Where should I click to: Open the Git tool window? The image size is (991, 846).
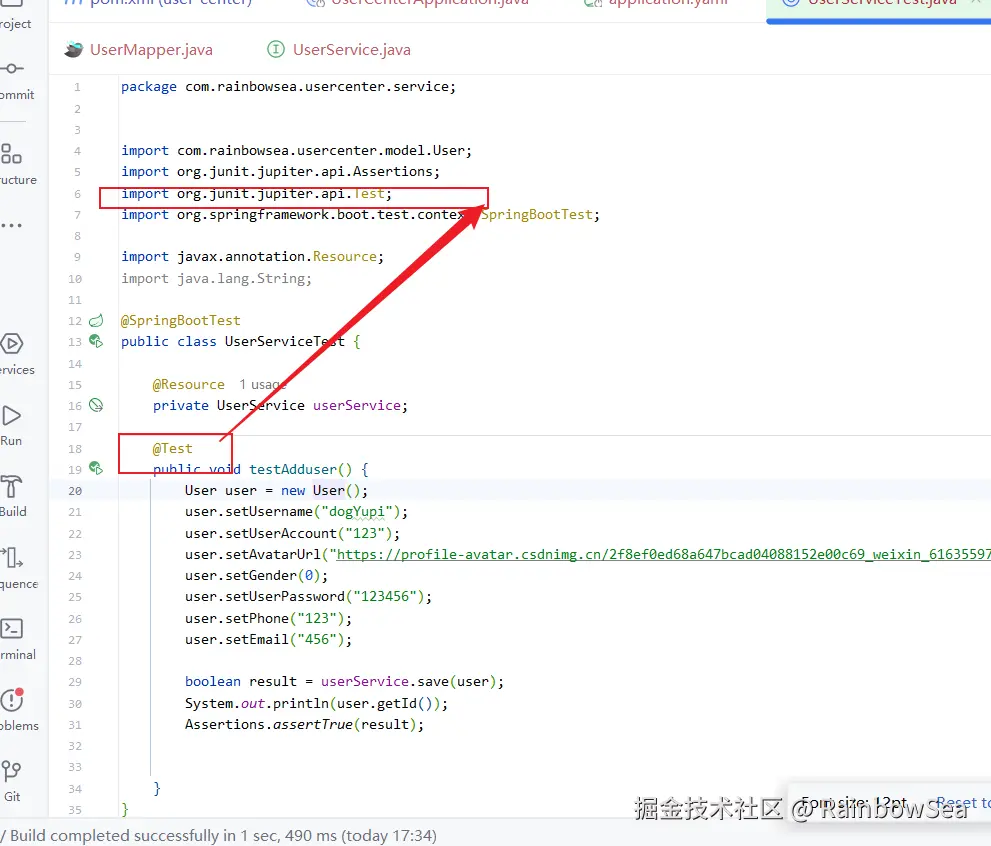(12, 780)
